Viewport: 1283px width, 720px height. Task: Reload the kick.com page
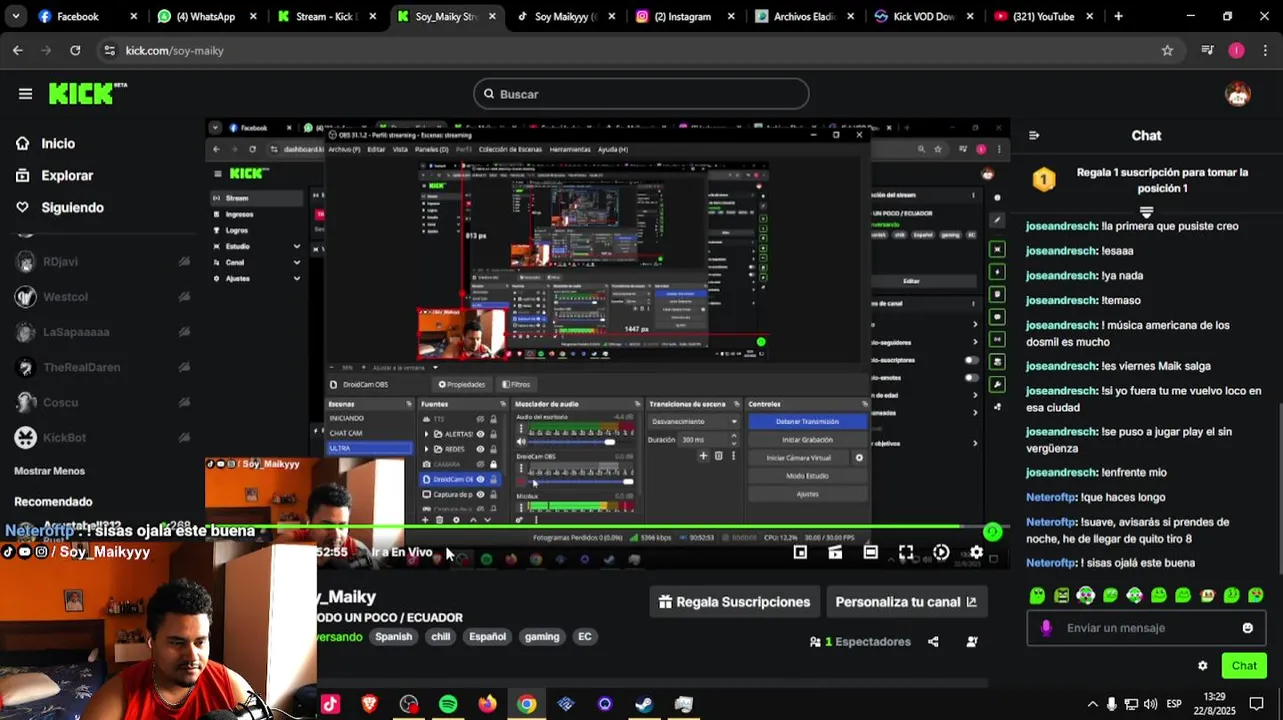coord(75,50)
